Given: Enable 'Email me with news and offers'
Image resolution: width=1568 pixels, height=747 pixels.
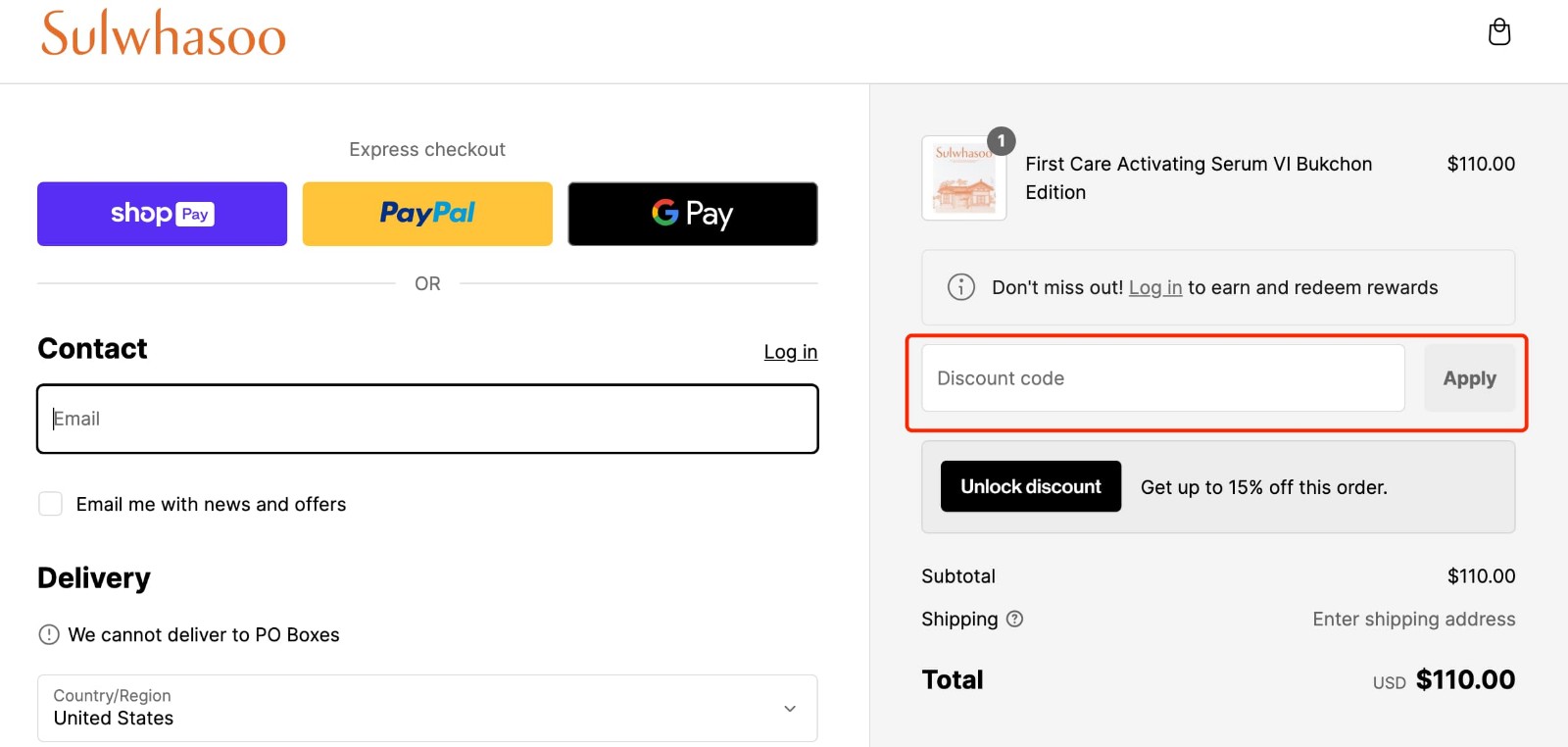Looking at the screenshot, I should [50, 503].
